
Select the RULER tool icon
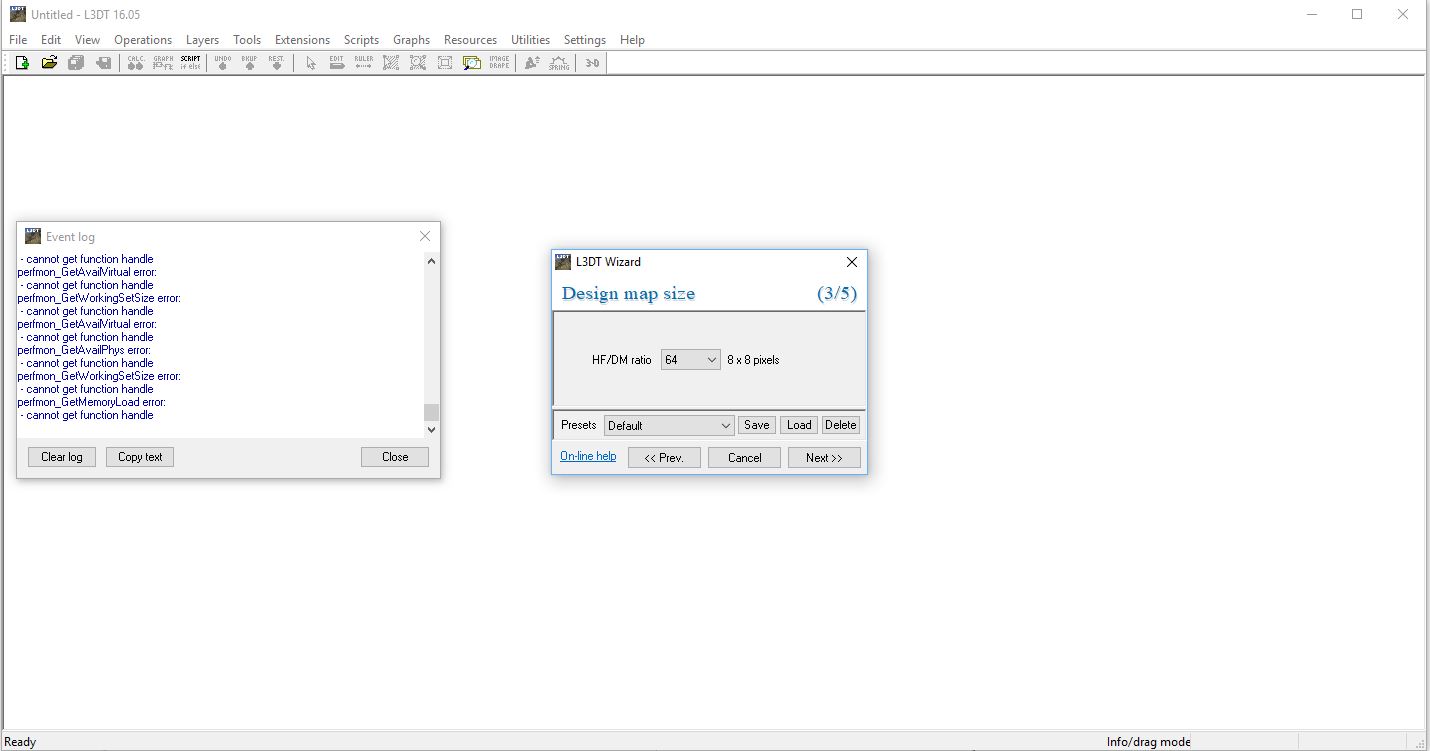(364, 63)
